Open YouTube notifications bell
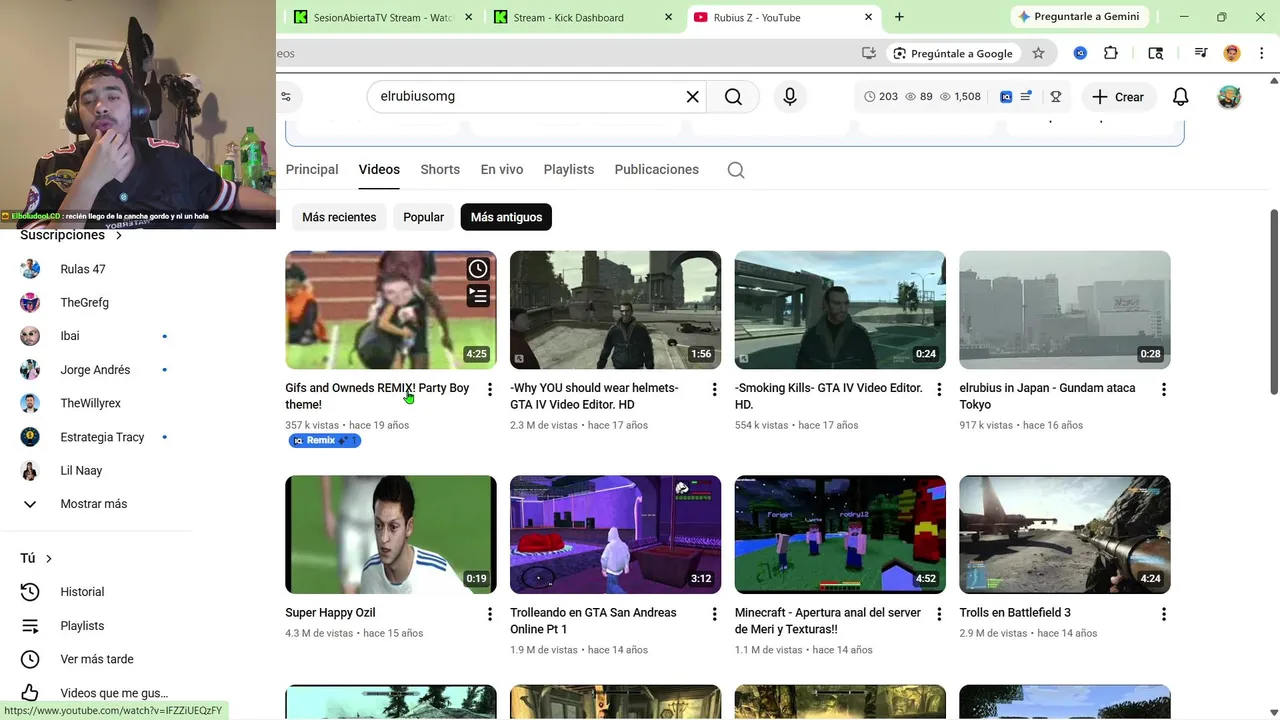The width and height of the screenshot is (1280, 720). pyautogui.click(x=1180, y=97)
